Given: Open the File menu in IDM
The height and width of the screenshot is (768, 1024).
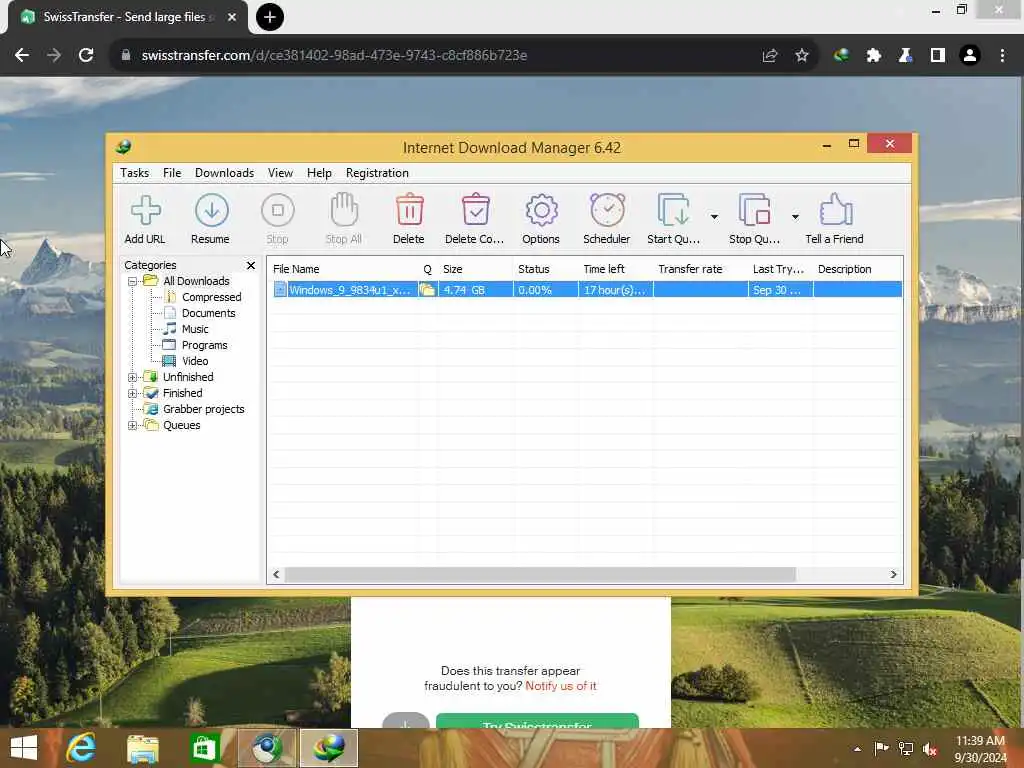Looking at the screenshot, I should pyautogui.click(x=172, y=172).
